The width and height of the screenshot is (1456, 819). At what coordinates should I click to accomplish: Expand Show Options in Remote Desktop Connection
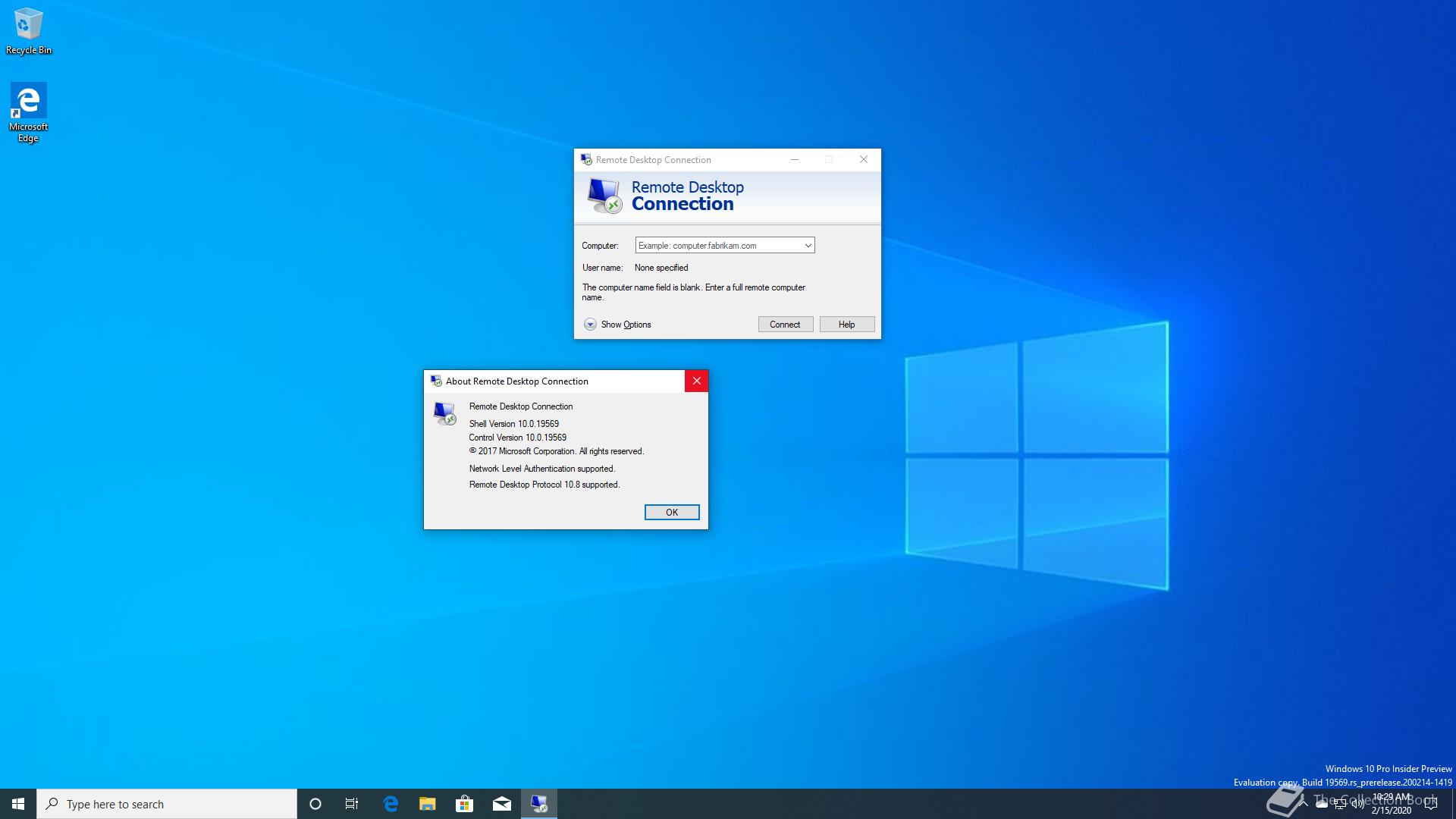618,325
